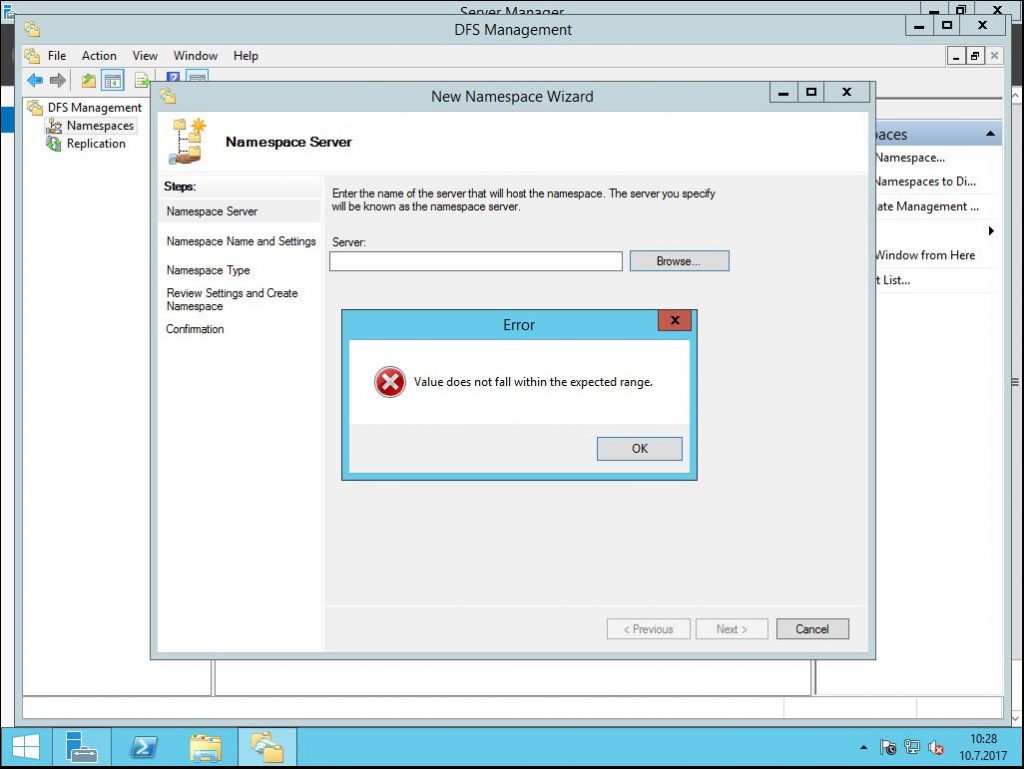1024x769 pixels.
Task: Click the red error icon in the Error dialog
Action: click(x=390, y=382)
